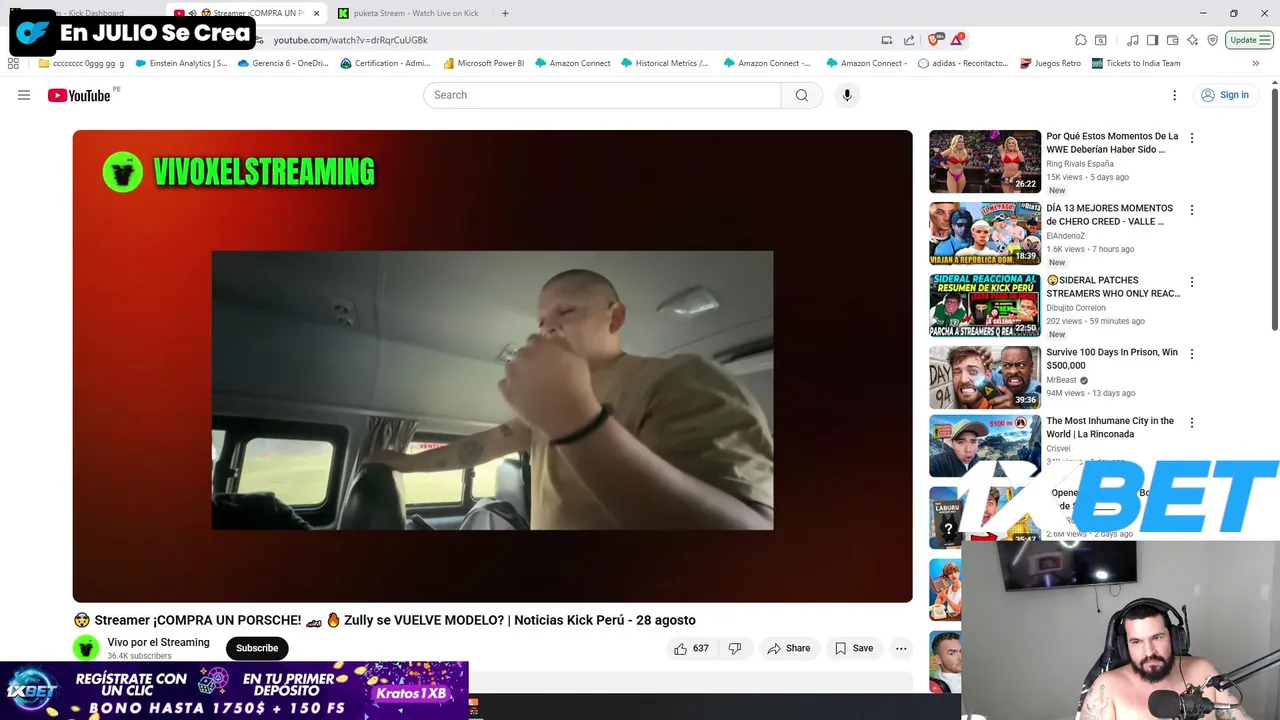Open 'Por Qué Estos Momentos De La WWE' title
1280x720 pixels.
point(1112,143)
